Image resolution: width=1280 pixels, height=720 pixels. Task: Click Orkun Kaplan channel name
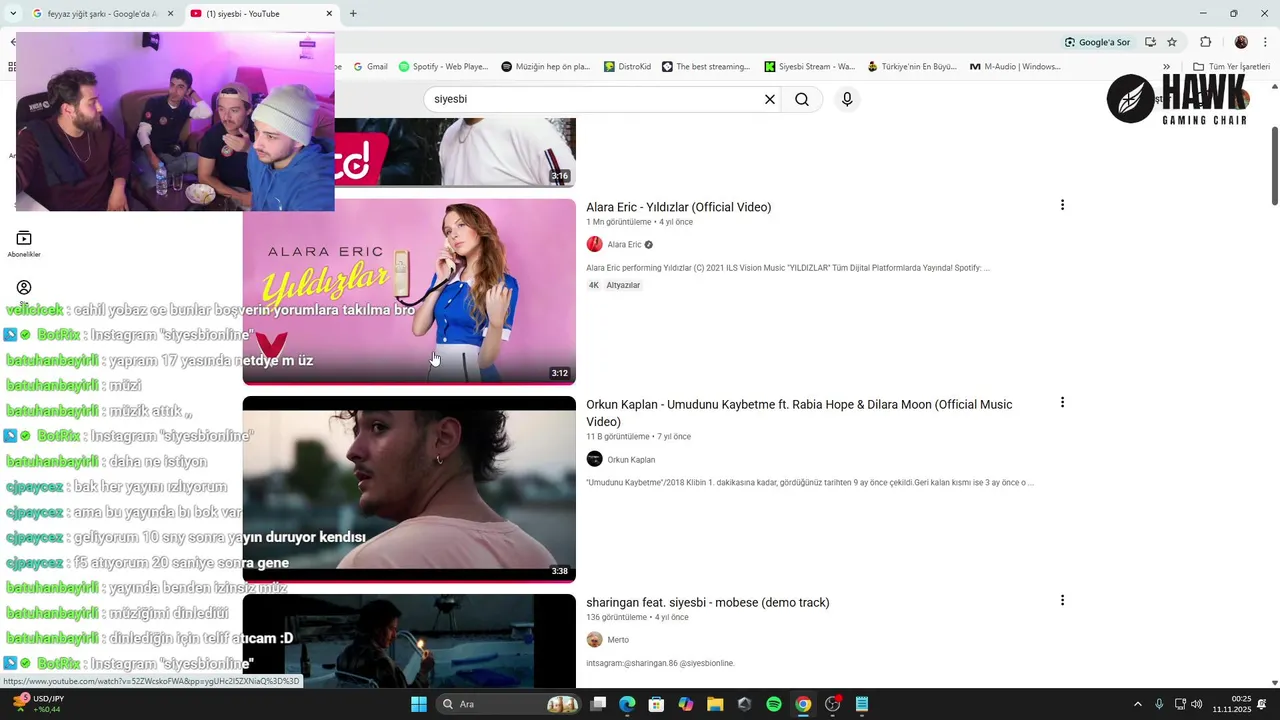pos(631,460)
